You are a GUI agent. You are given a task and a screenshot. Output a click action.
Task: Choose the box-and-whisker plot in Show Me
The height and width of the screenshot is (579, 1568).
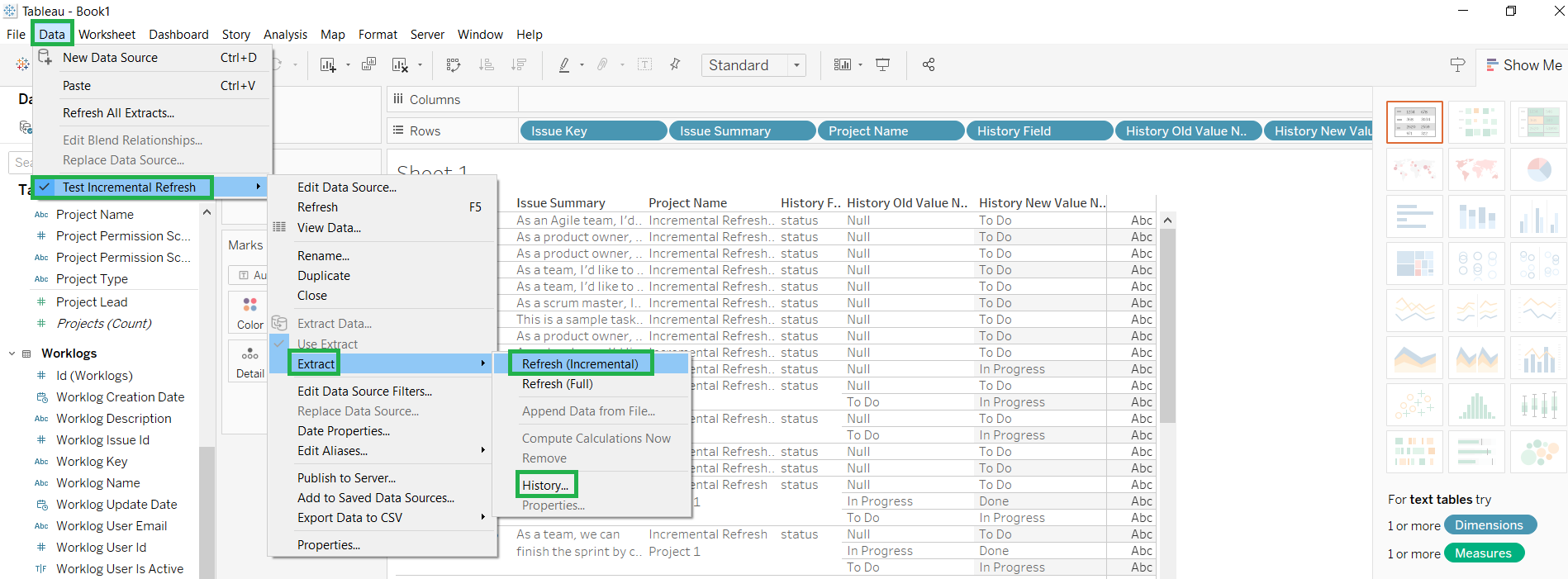point(1538,405)
